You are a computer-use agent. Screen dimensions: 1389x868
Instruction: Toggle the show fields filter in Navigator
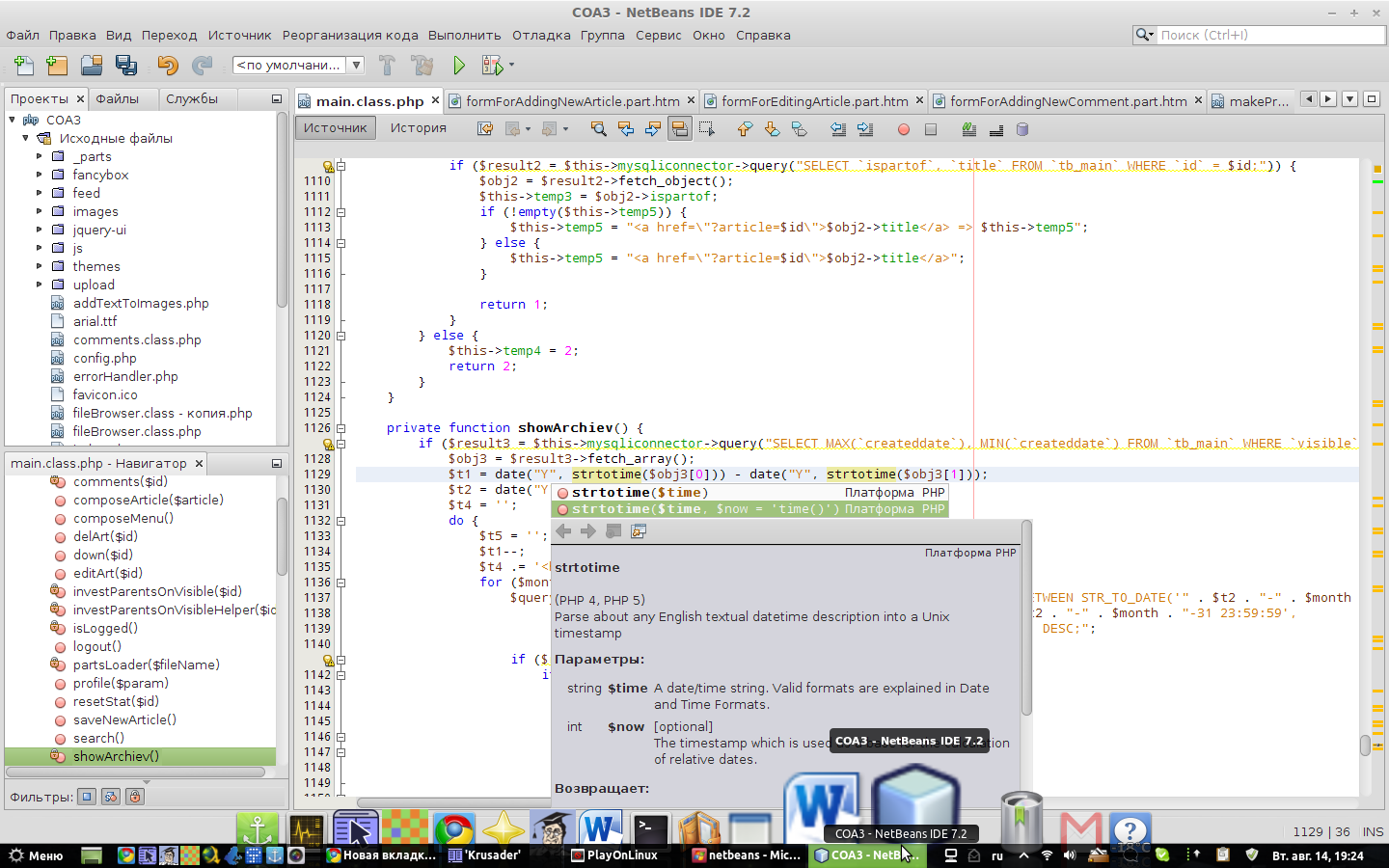point(87,797)
